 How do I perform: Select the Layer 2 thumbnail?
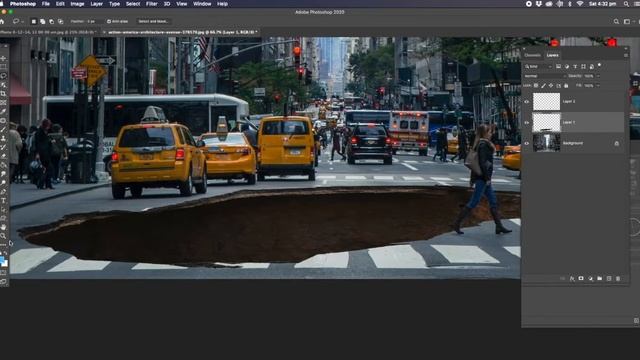click(x=547, y=102)
